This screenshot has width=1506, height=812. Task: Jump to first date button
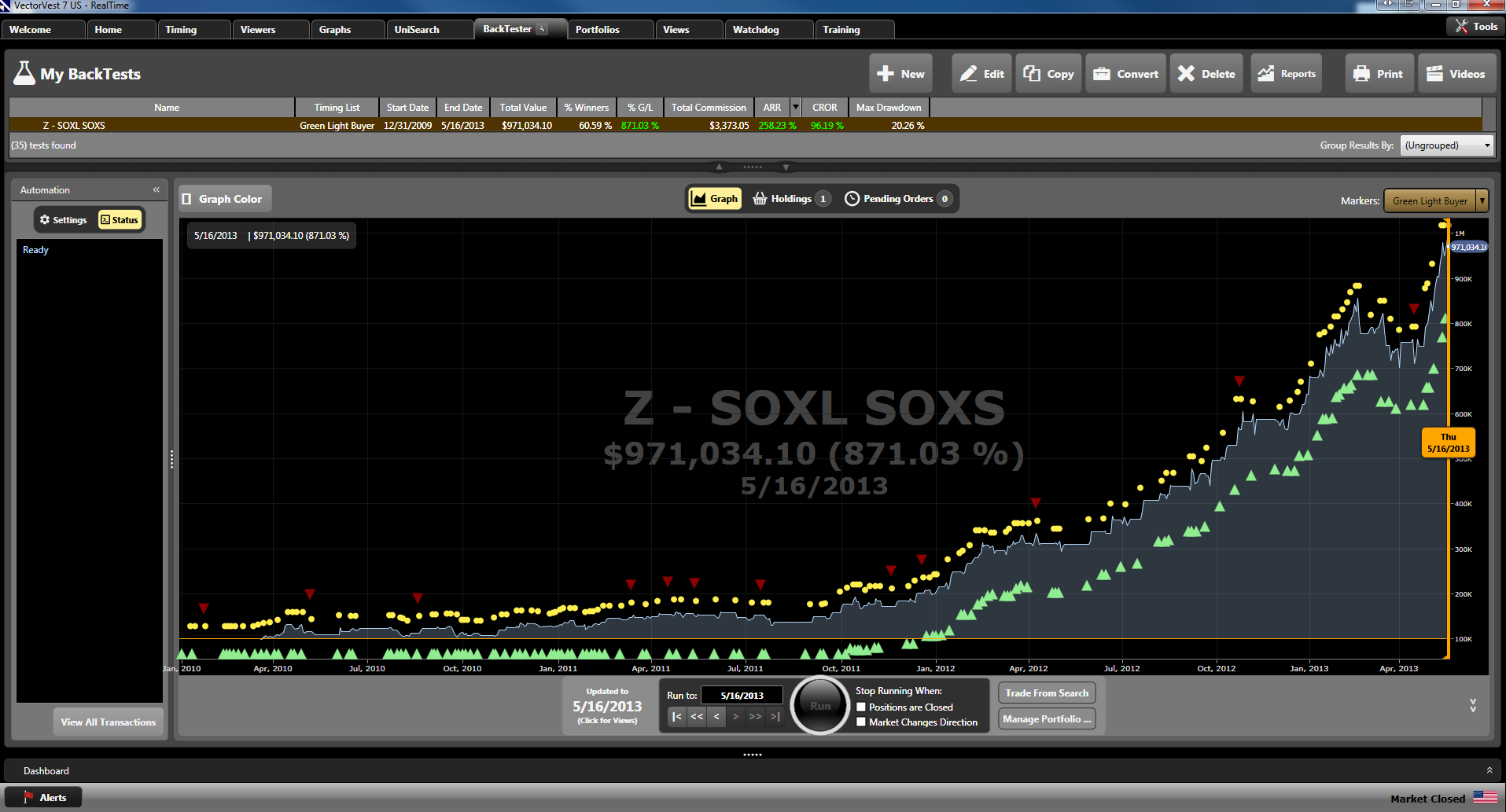pos(677,716)
